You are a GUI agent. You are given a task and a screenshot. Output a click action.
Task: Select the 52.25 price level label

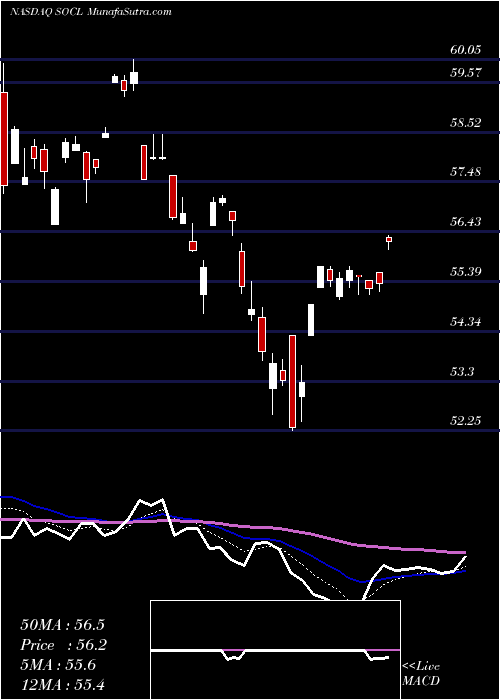pos(466,421)
